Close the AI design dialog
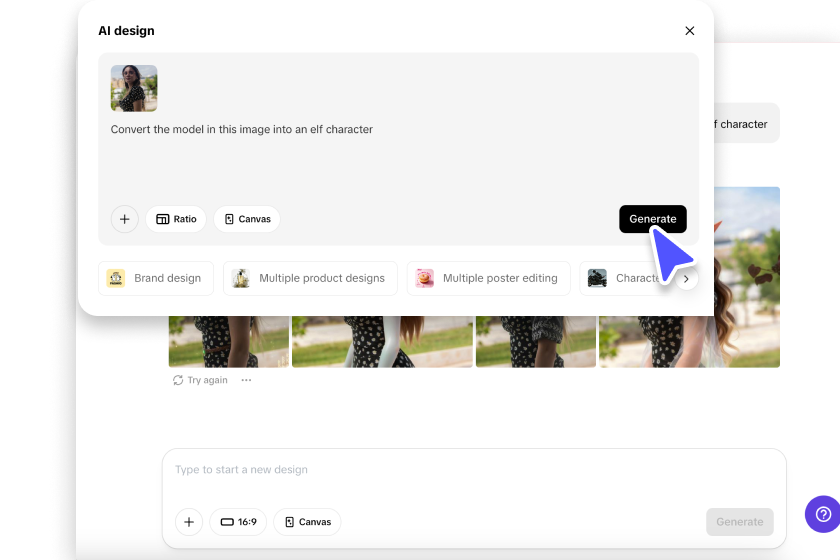The image size is (840, 560). [x=689, y=31]
